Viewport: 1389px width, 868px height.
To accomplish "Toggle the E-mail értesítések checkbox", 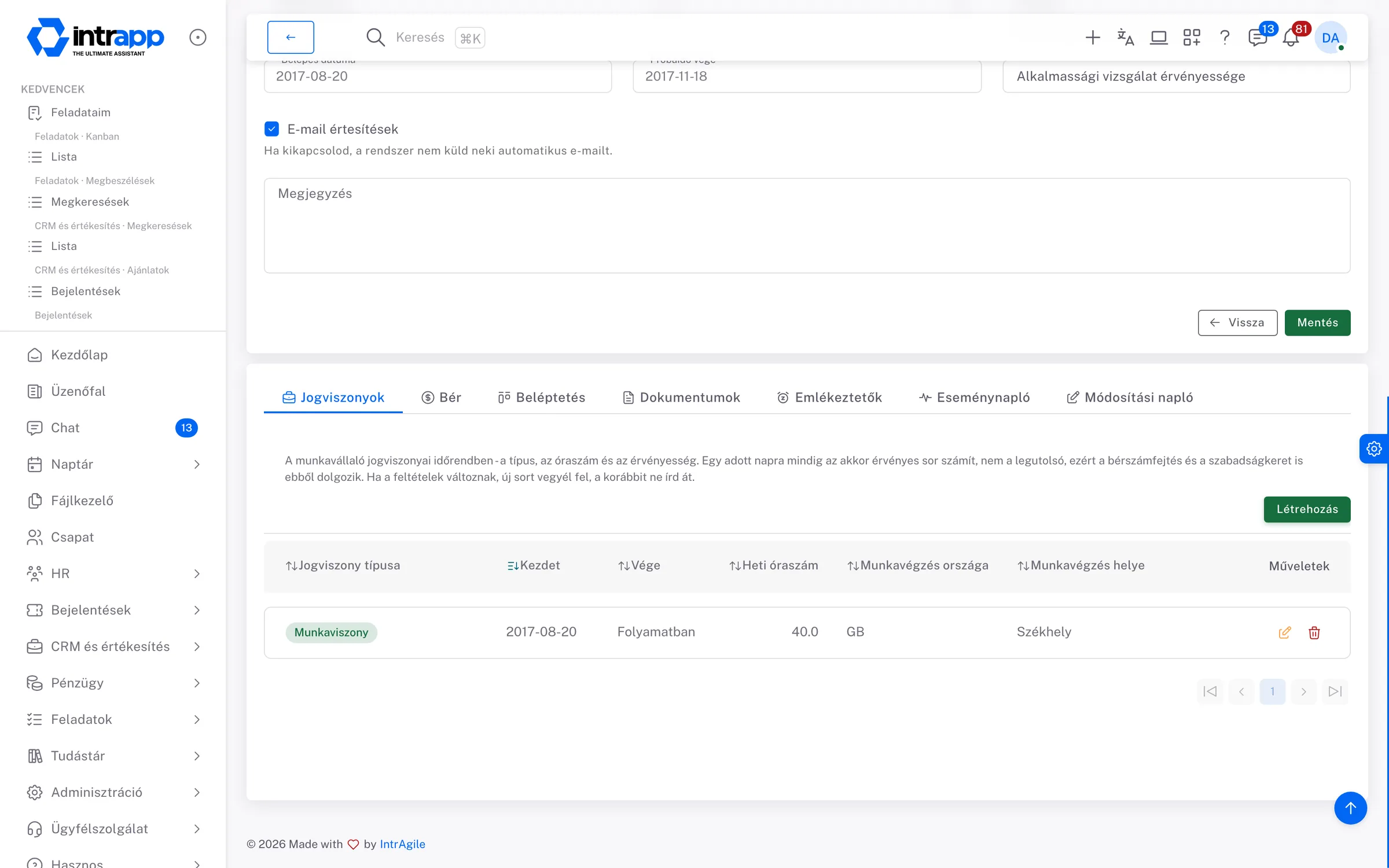I will 271,129.
